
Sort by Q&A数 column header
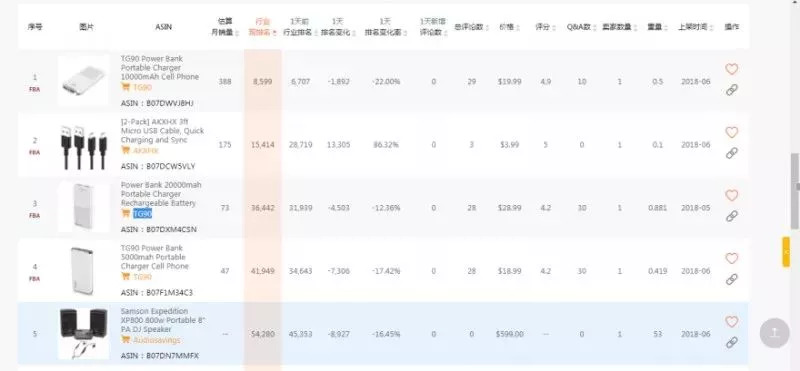tap(581, 27)
